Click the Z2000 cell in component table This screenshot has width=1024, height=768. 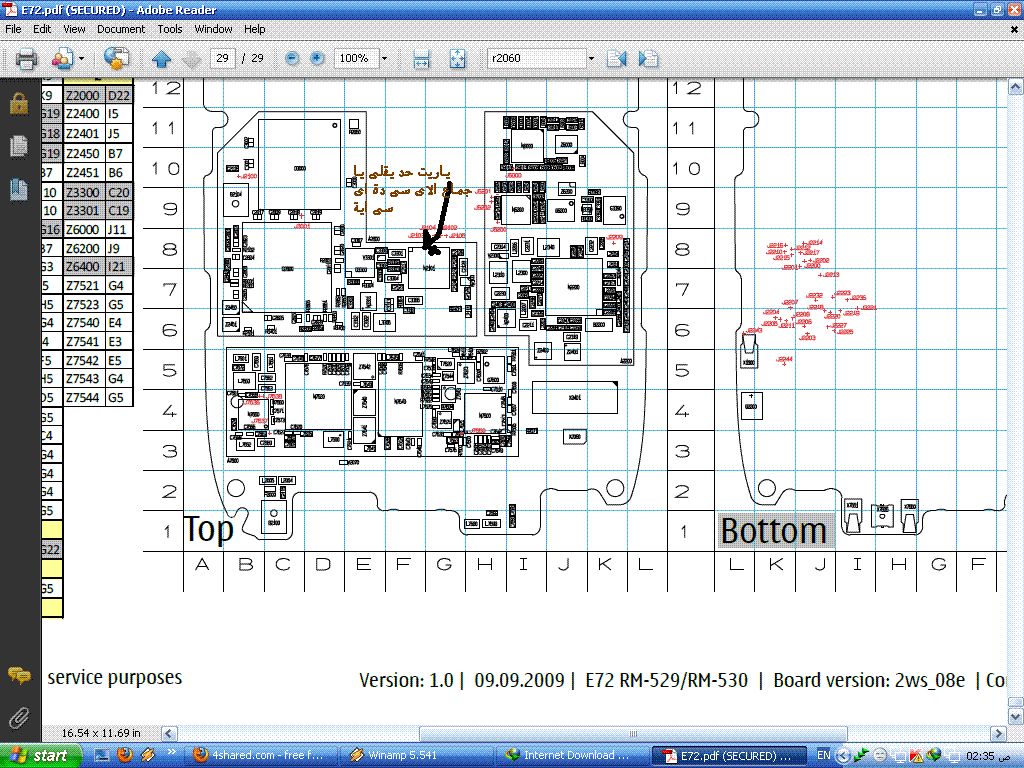click(x=84, y=95)
